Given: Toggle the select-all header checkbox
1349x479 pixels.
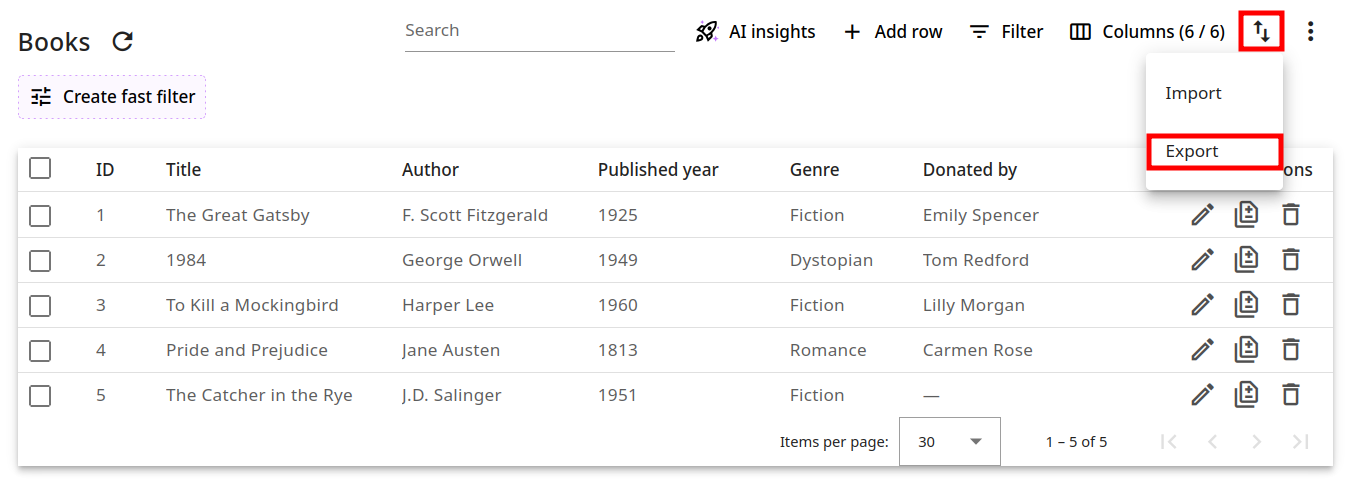Looking at the screenshot, I should tap(40, 169).
